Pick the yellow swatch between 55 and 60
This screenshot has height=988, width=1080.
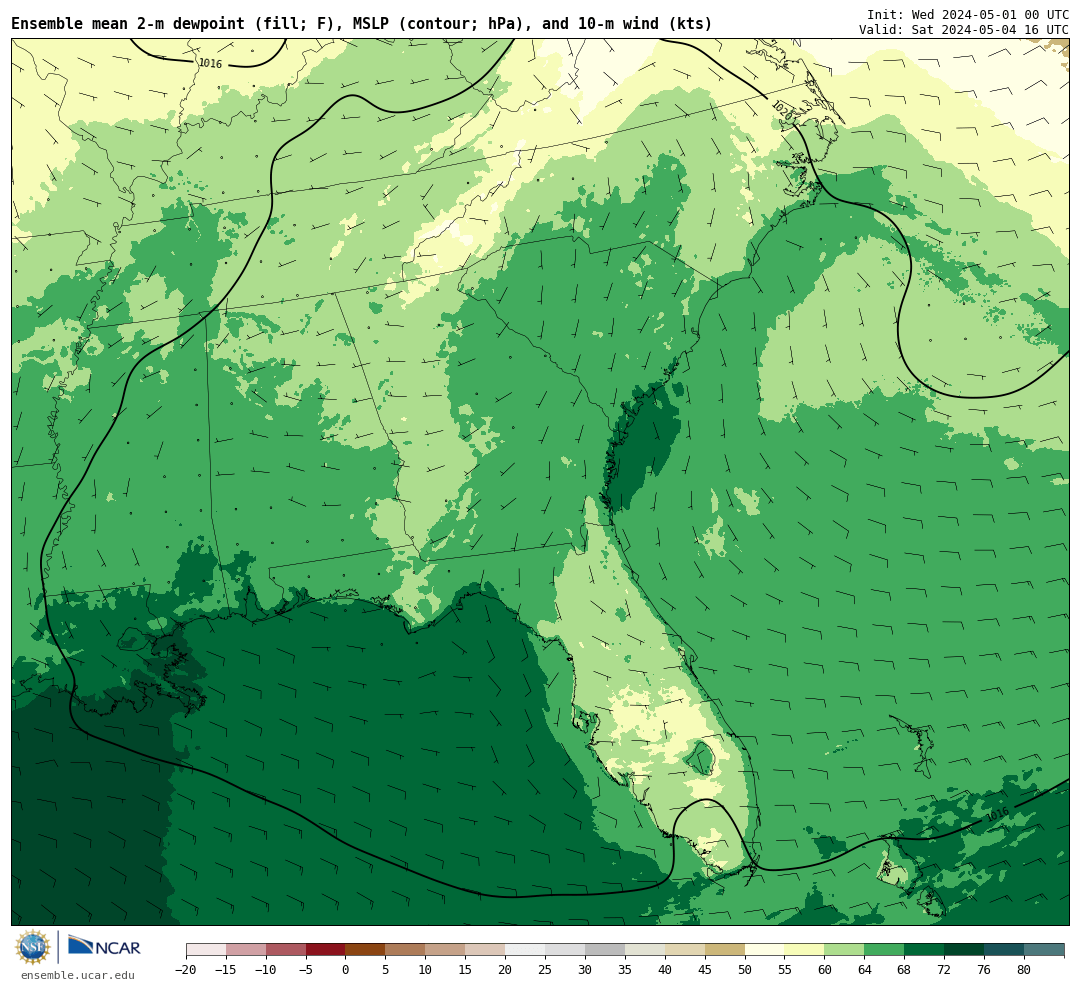805,949
